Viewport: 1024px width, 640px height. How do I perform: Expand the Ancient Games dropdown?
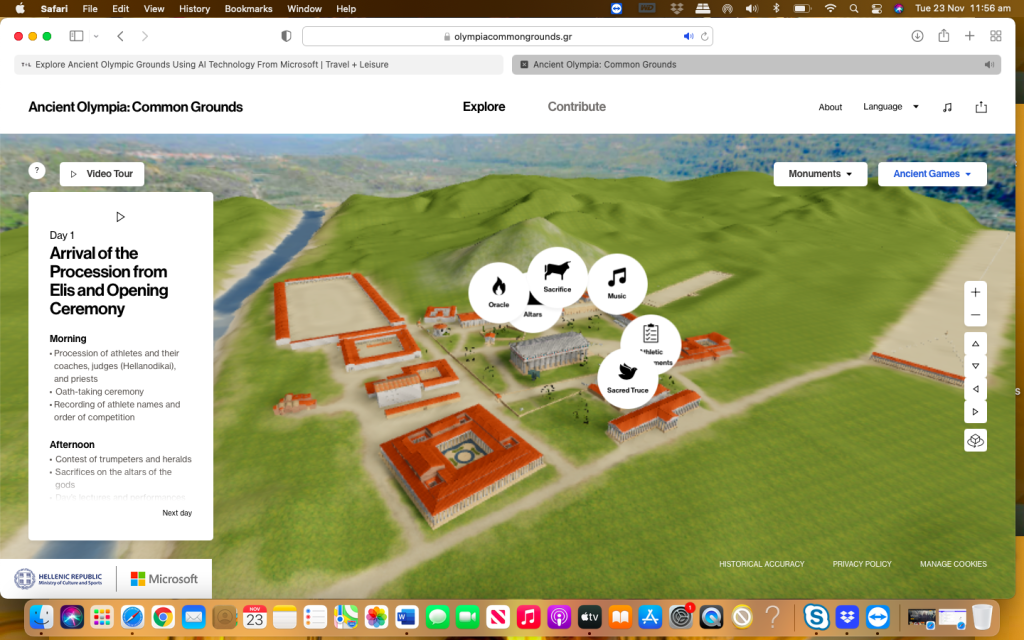click(932, 174)
